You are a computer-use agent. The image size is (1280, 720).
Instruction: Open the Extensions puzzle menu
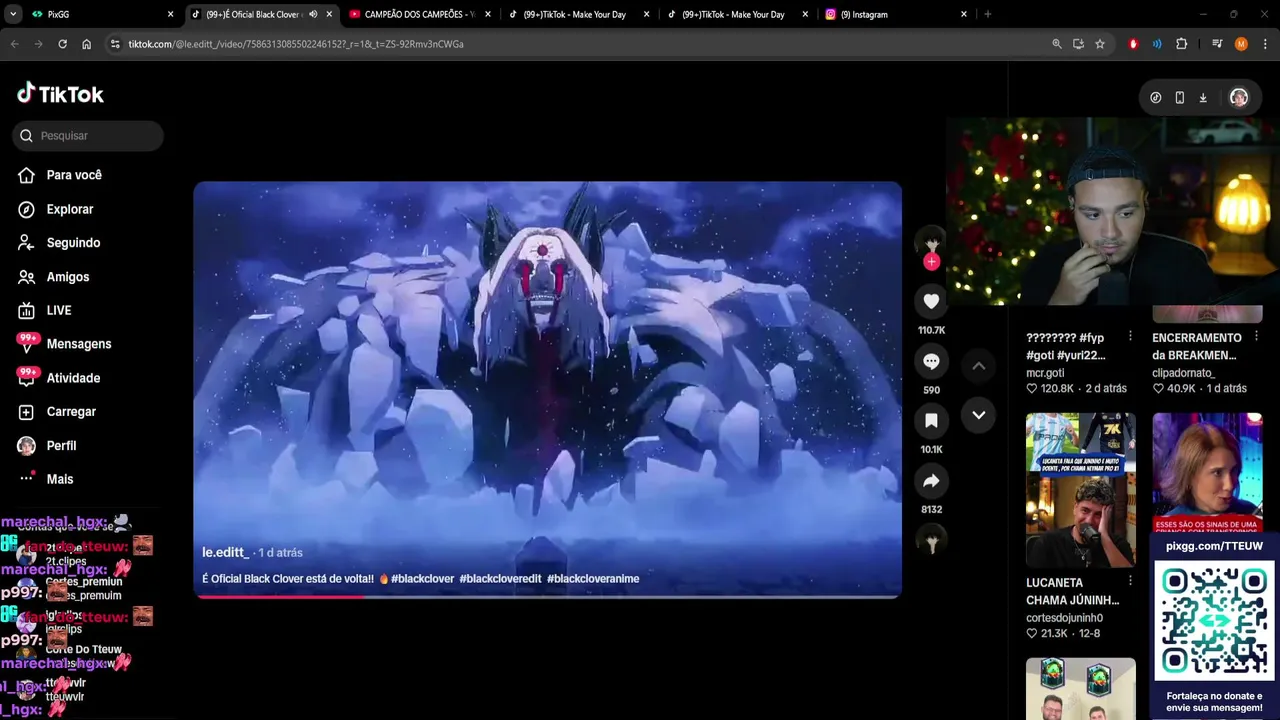tap(1181, 44)
